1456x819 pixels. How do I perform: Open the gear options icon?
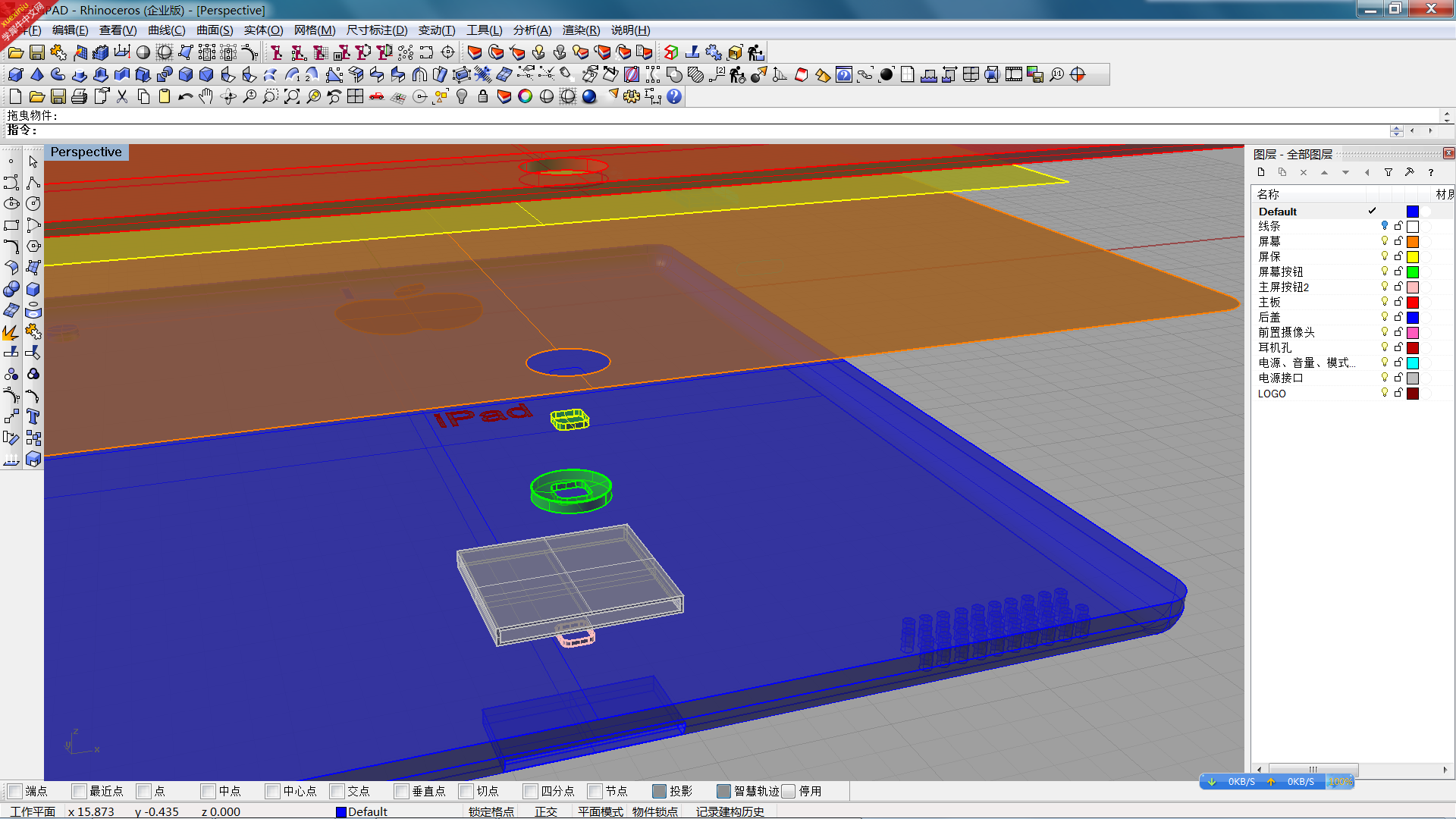632,96
